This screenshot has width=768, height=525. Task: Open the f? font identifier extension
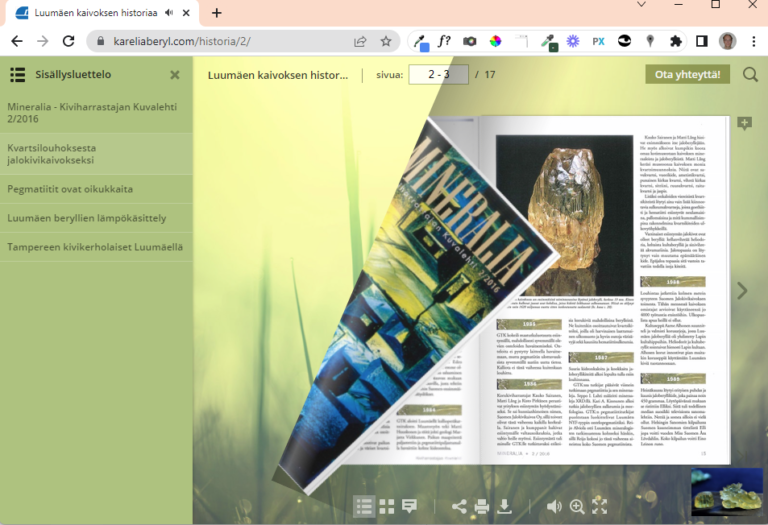(444, 41)
